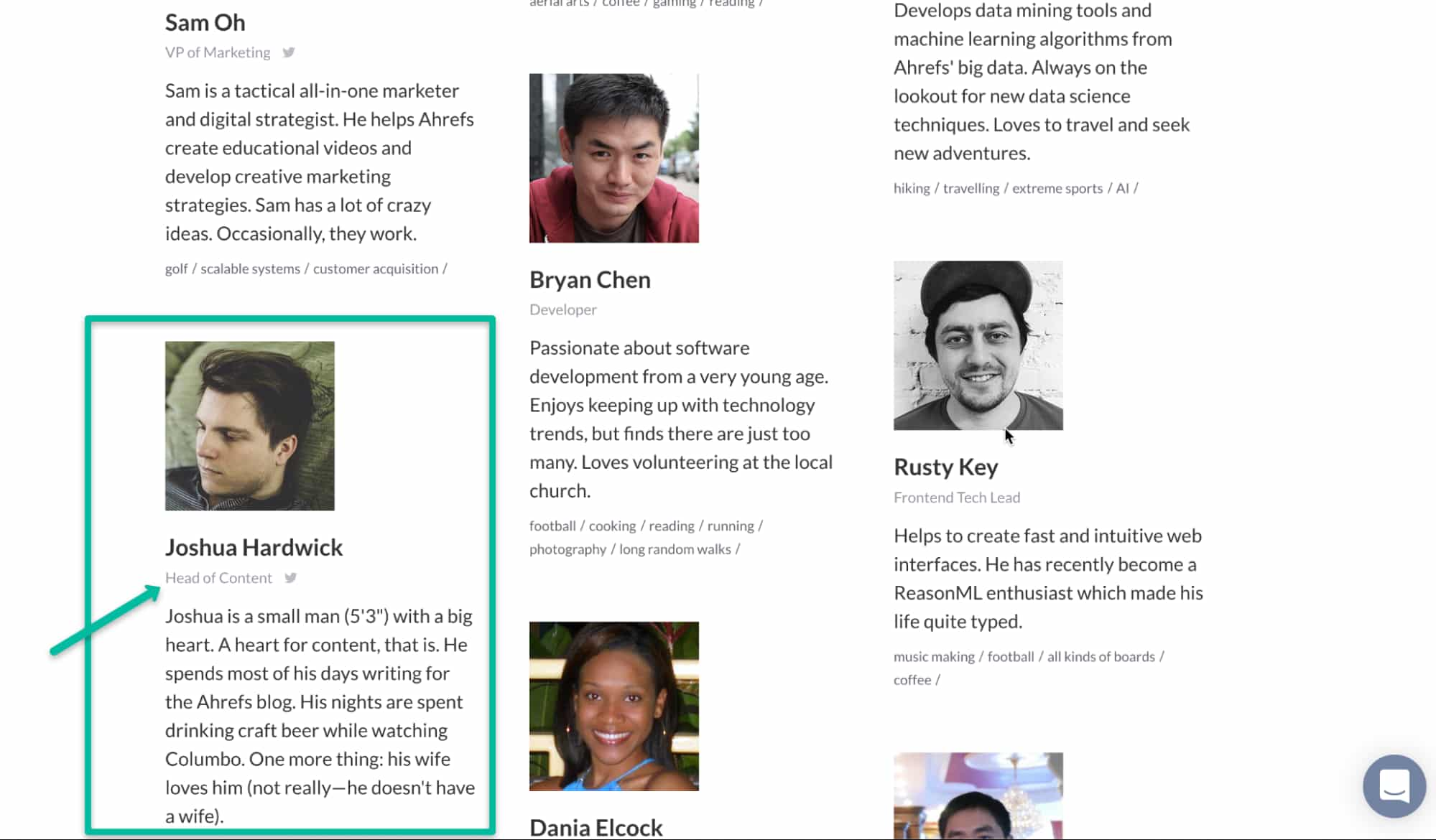Scroll down to view more team members

coord(718,420)
